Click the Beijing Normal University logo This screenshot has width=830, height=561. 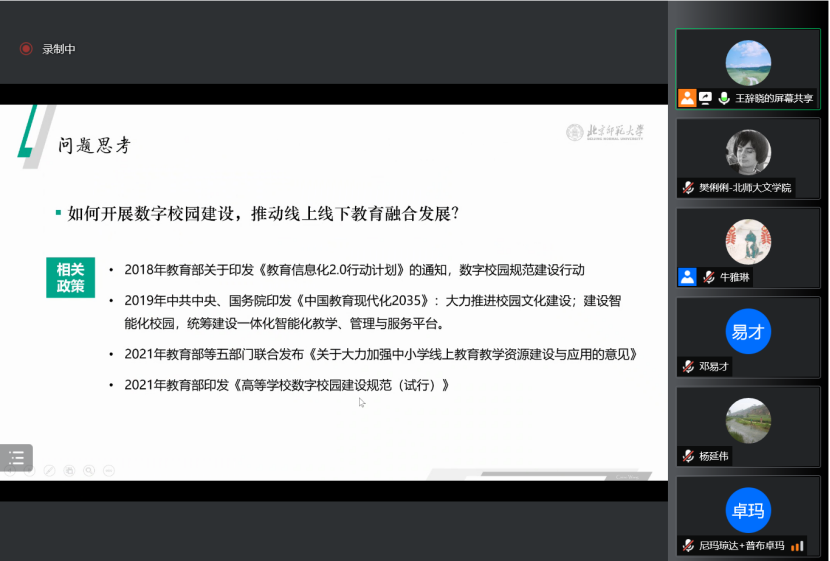click(605, 132)
